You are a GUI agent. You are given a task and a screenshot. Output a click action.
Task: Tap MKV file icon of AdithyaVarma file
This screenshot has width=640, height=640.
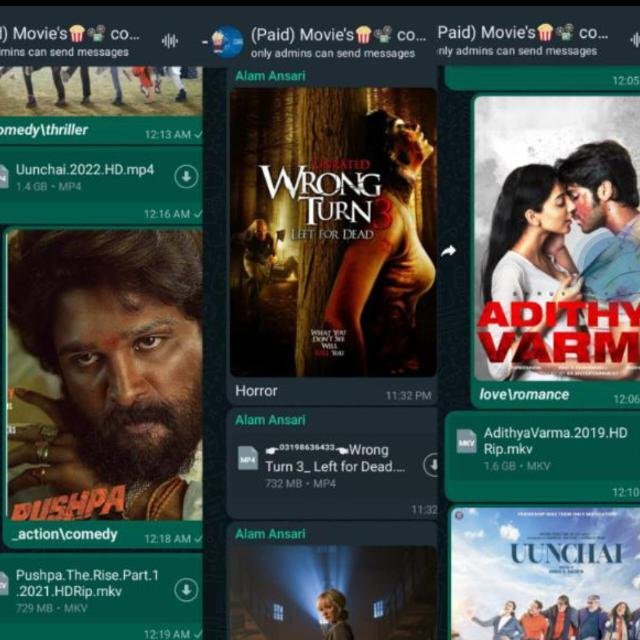(x=466, y=441)
